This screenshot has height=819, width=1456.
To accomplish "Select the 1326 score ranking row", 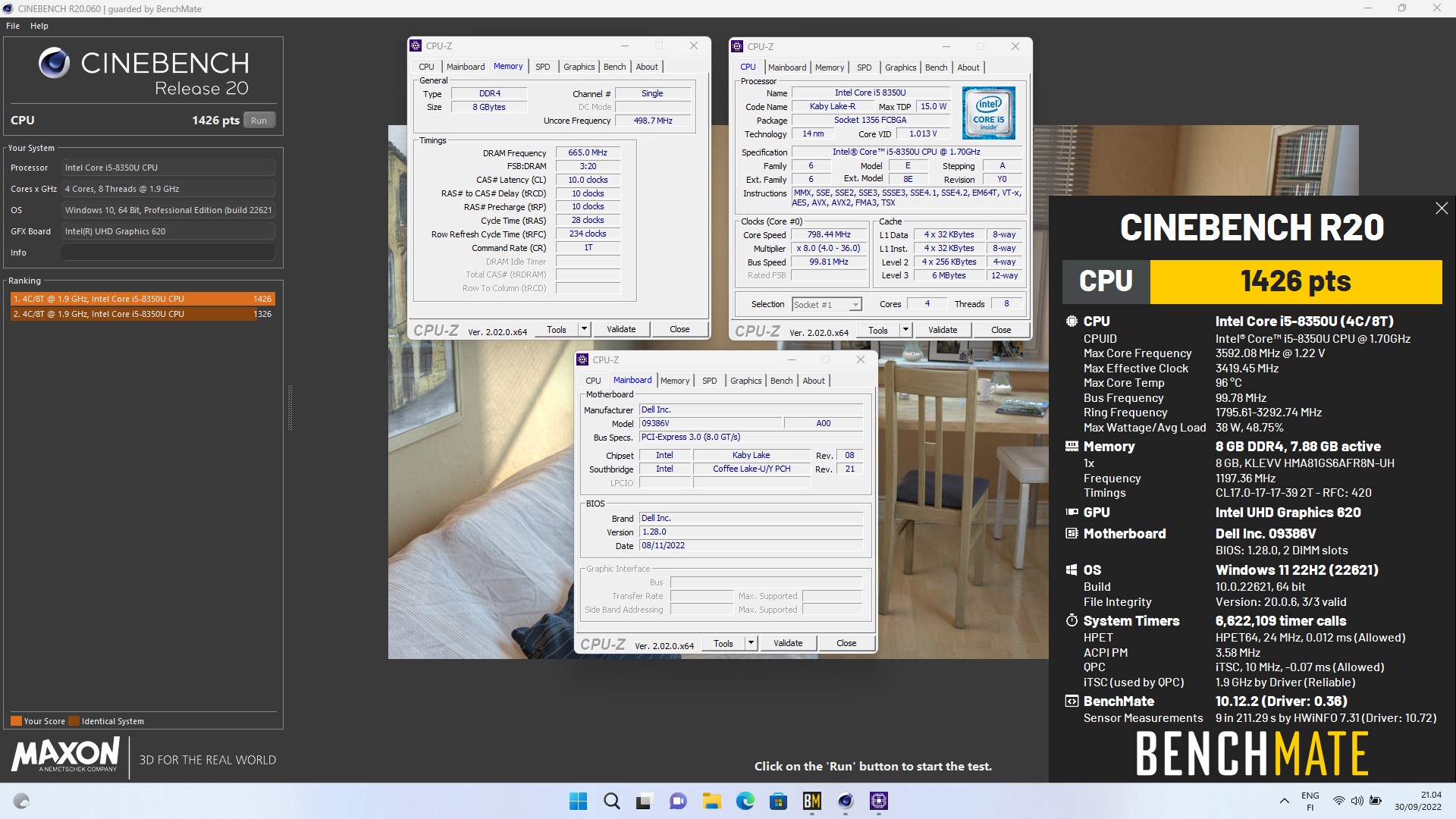I will 142,314.
